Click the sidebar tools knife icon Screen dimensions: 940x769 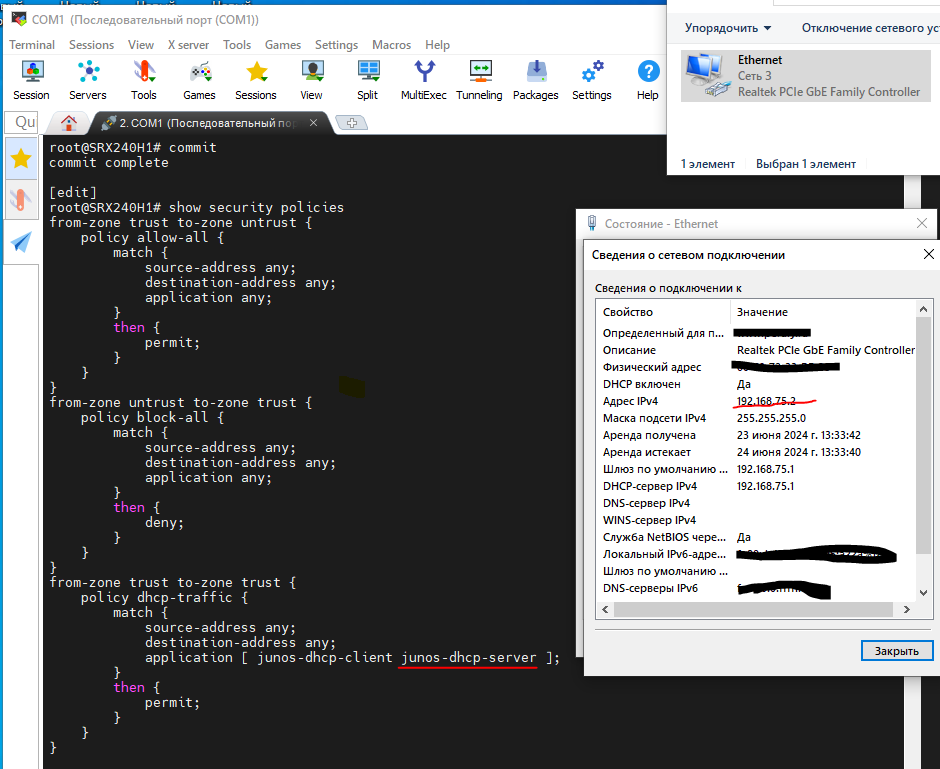tap(21, 200)
